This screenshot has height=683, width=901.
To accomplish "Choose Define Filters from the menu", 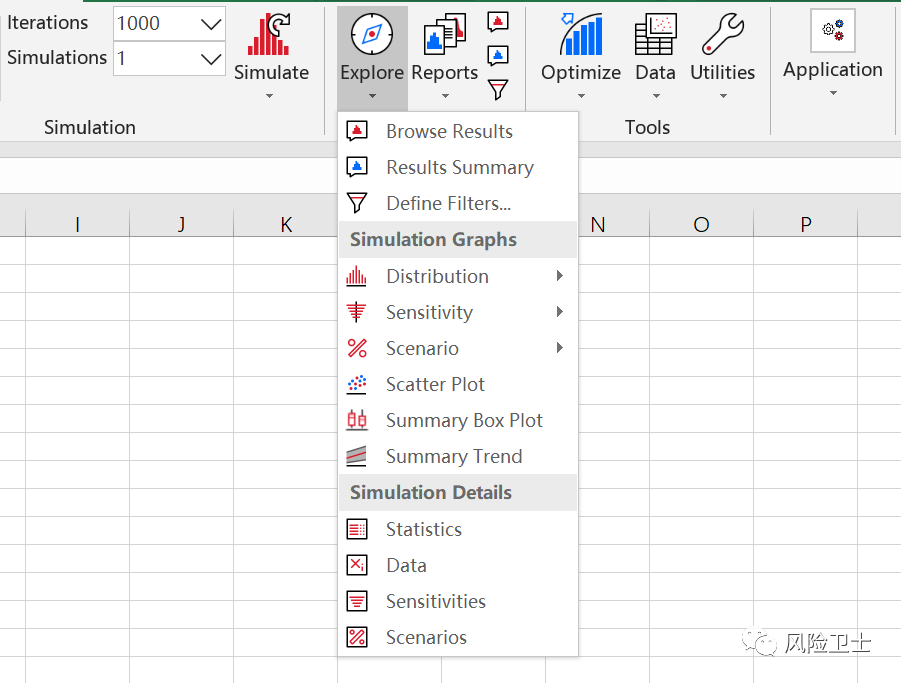I will 448,203.
